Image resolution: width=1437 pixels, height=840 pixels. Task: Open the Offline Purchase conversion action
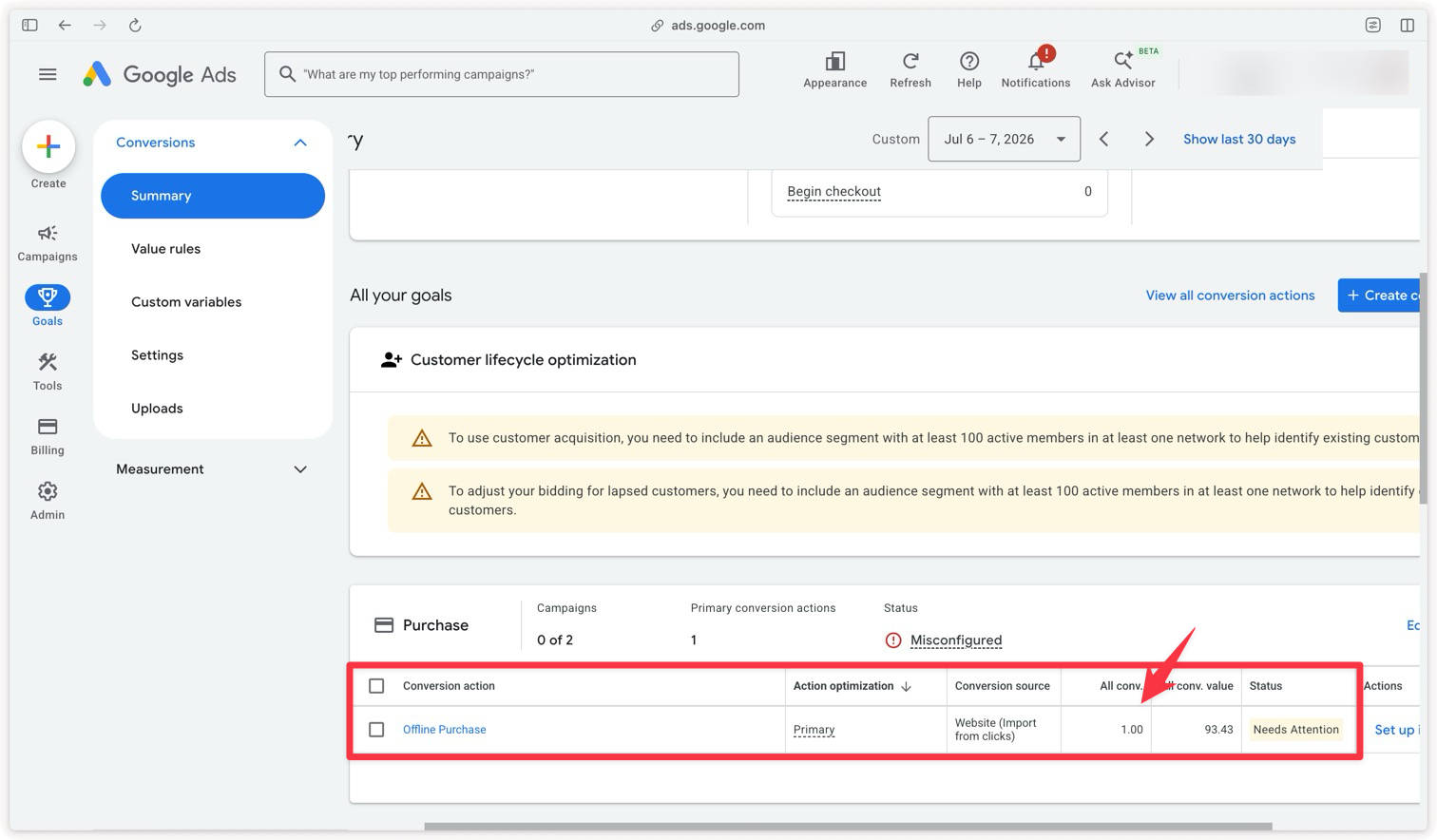pyautogui.click(x=444, y=730)
